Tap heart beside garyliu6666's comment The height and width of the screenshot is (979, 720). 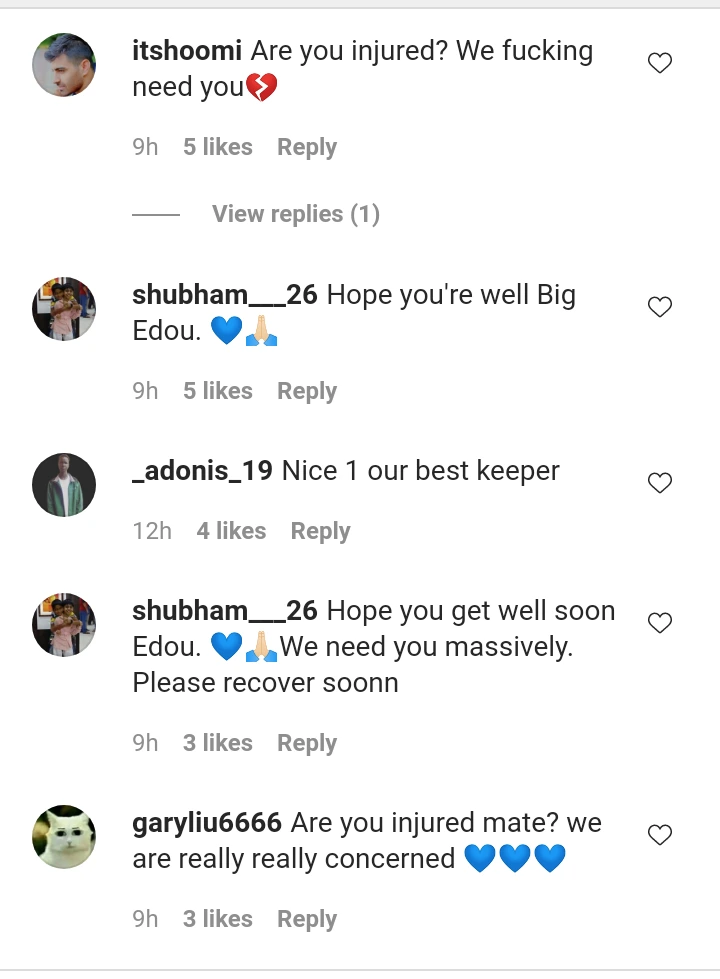click(659, 835)
